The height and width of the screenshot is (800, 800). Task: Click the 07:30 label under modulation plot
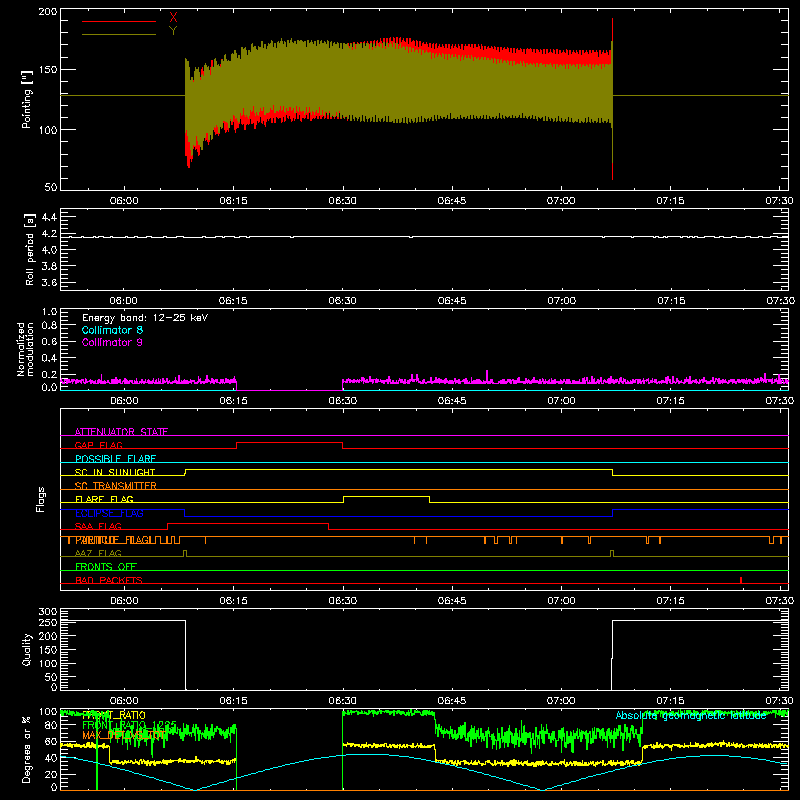tap(780, 401)
